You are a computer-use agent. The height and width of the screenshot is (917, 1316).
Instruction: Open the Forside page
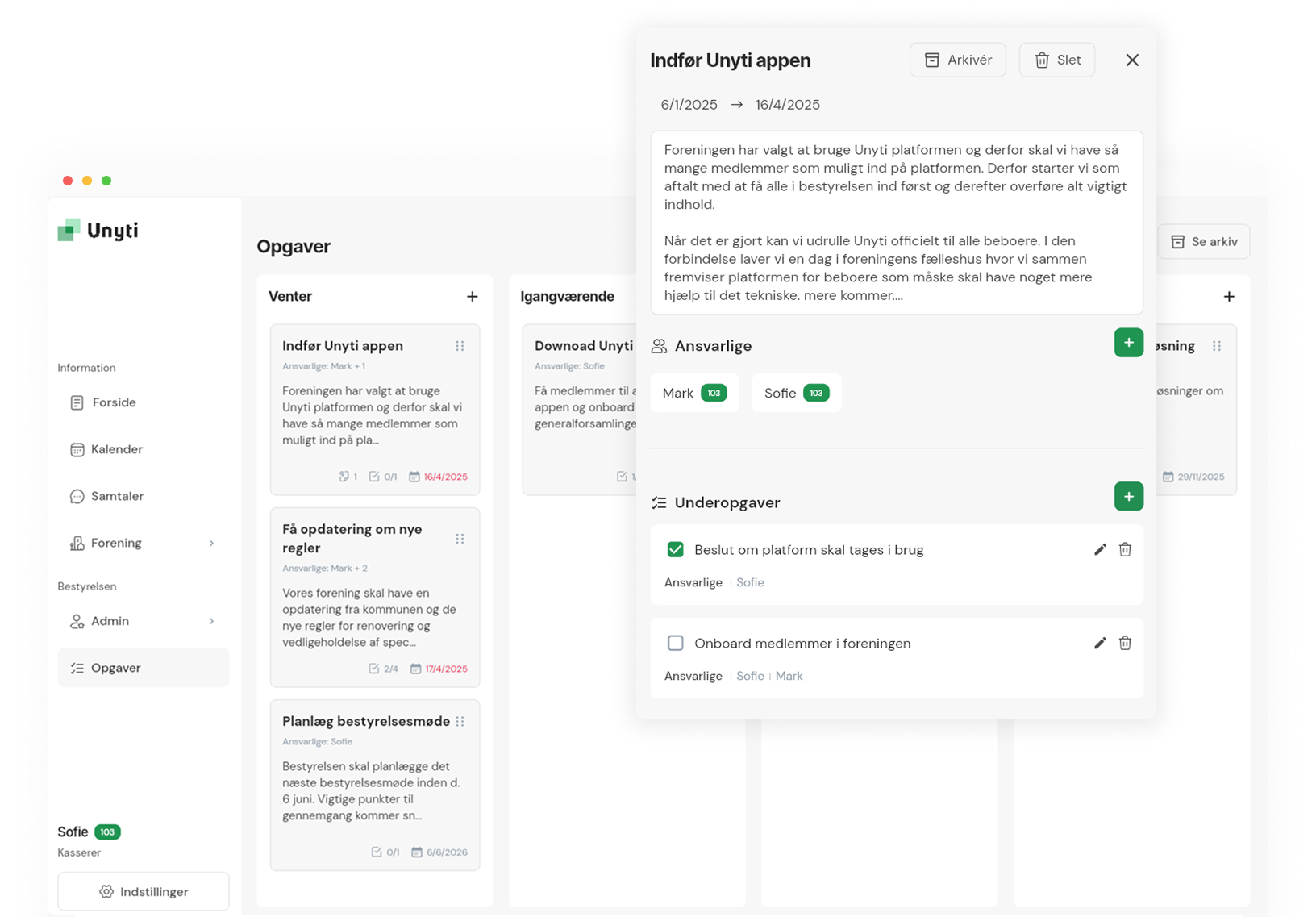(113, 402)
